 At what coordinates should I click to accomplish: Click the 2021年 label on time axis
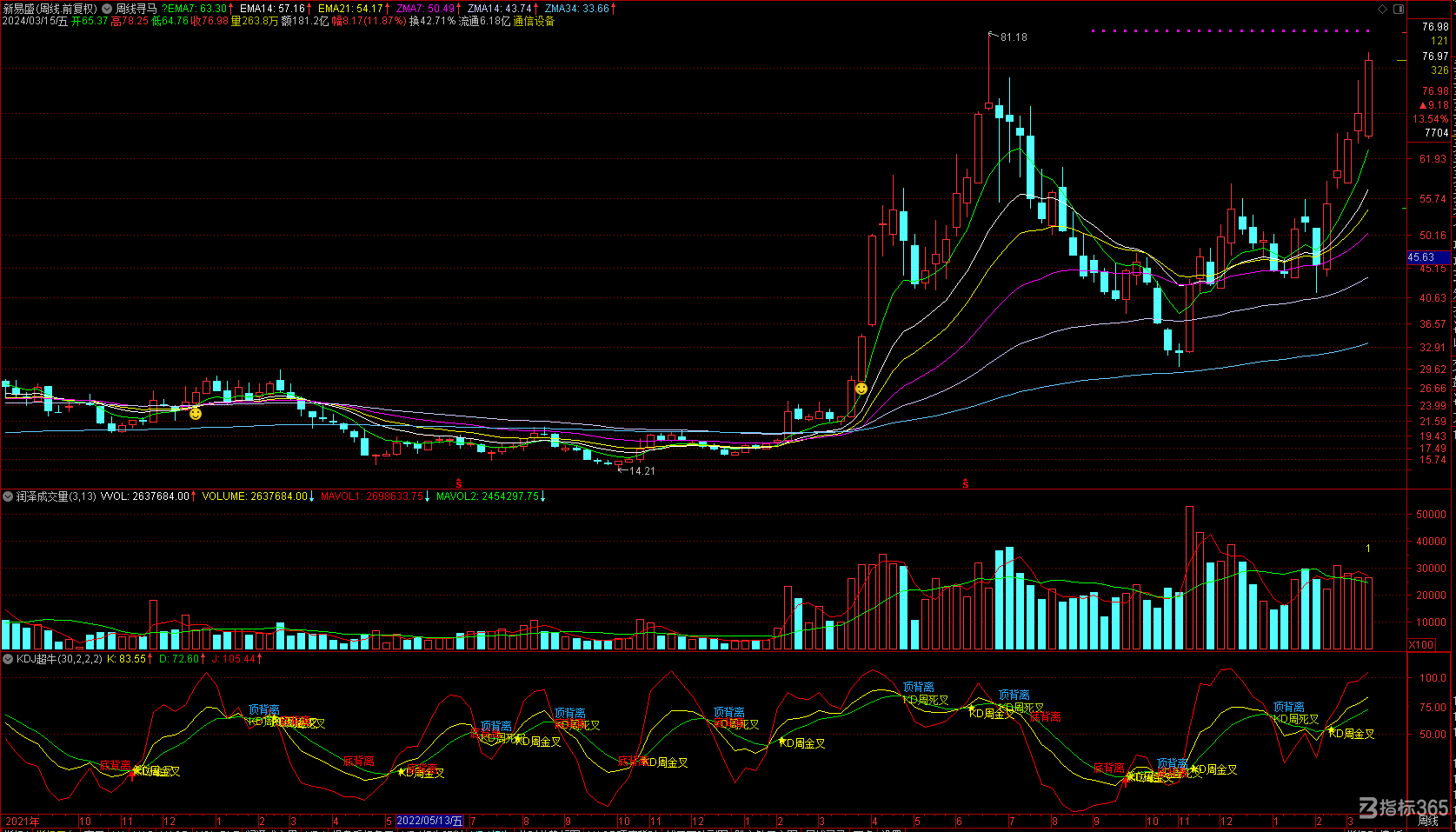[23, 821]
